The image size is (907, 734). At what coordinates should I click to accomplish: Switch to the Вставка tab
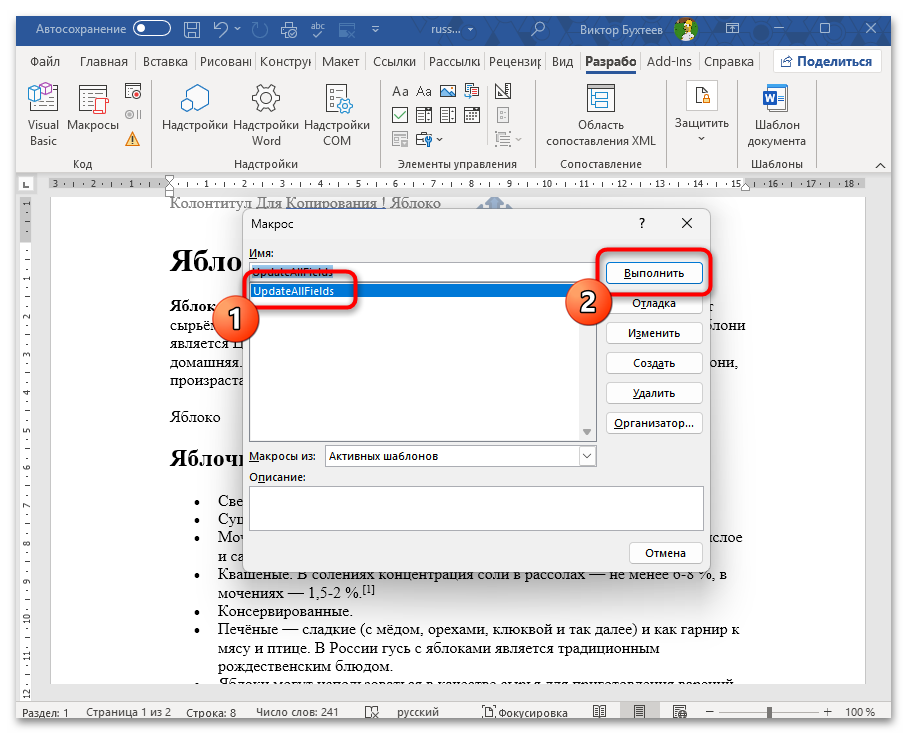coord(165,61)
